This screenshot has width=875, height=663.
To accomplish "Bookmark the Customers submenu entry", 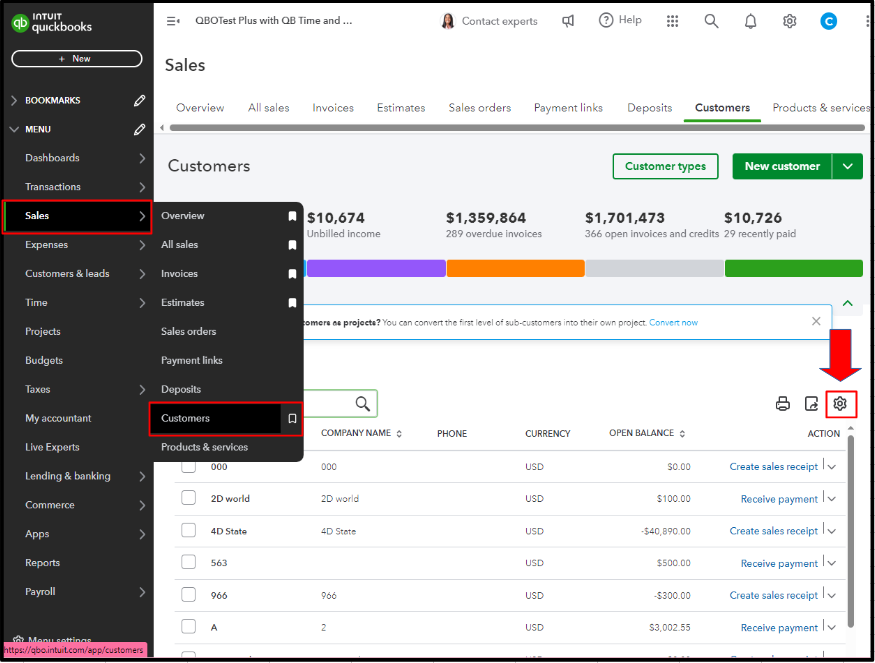I will (x=292, y=419).
